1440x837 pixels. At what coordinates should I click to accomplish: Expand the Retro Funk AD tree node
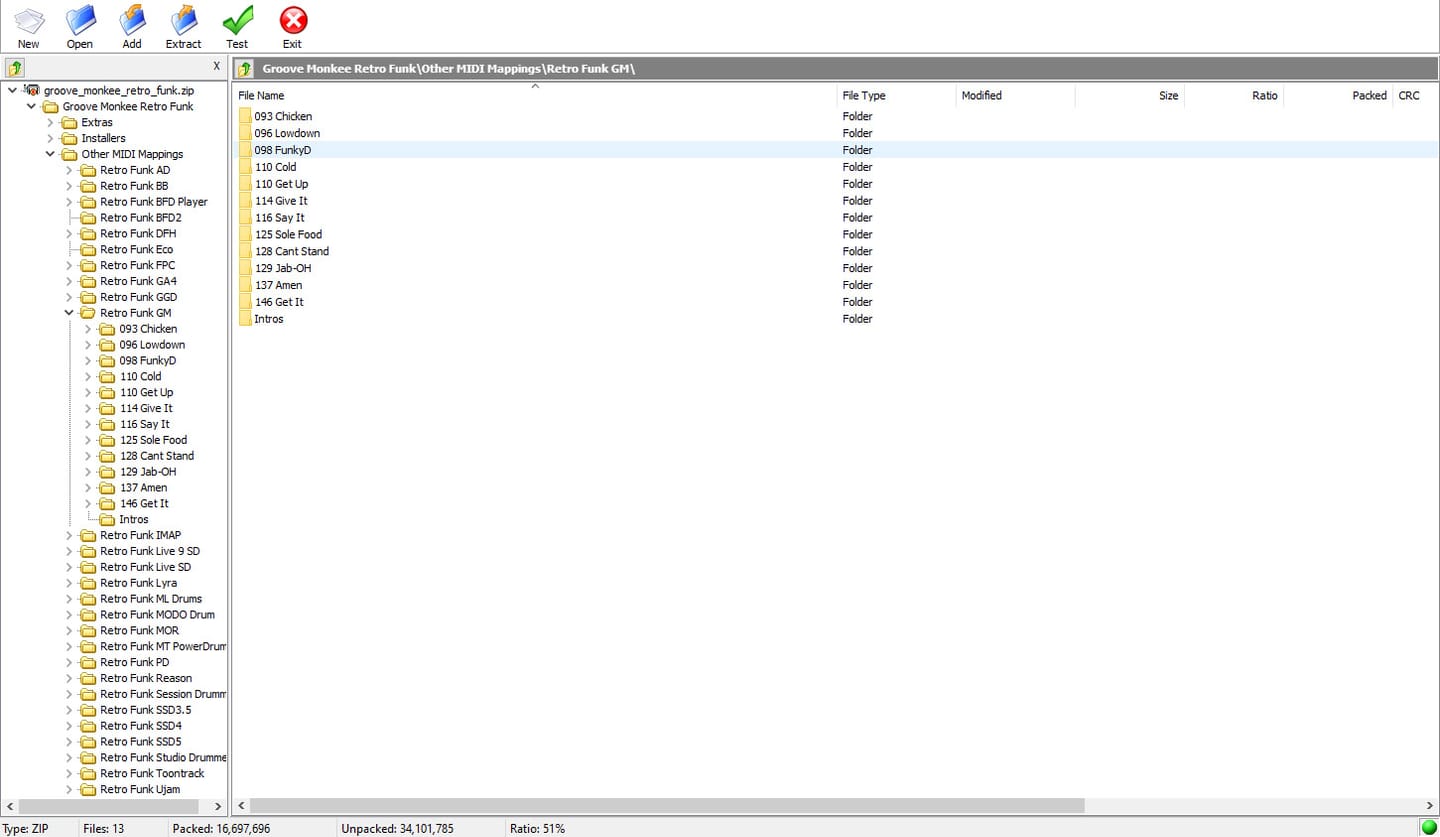(69, 170)
